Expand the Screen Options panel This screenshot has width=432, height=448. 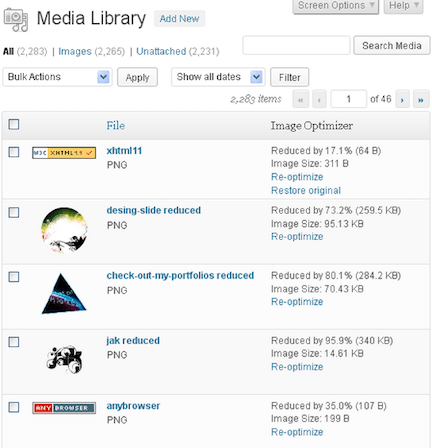[336, 6]
